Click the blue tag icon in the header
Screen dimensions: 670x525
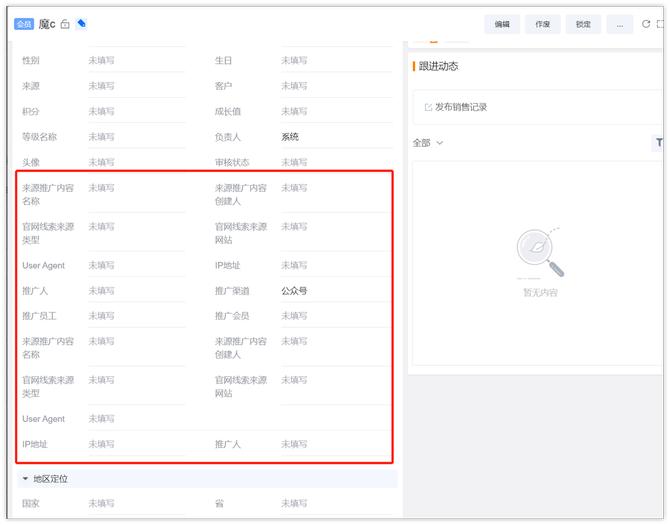point(81,24)
